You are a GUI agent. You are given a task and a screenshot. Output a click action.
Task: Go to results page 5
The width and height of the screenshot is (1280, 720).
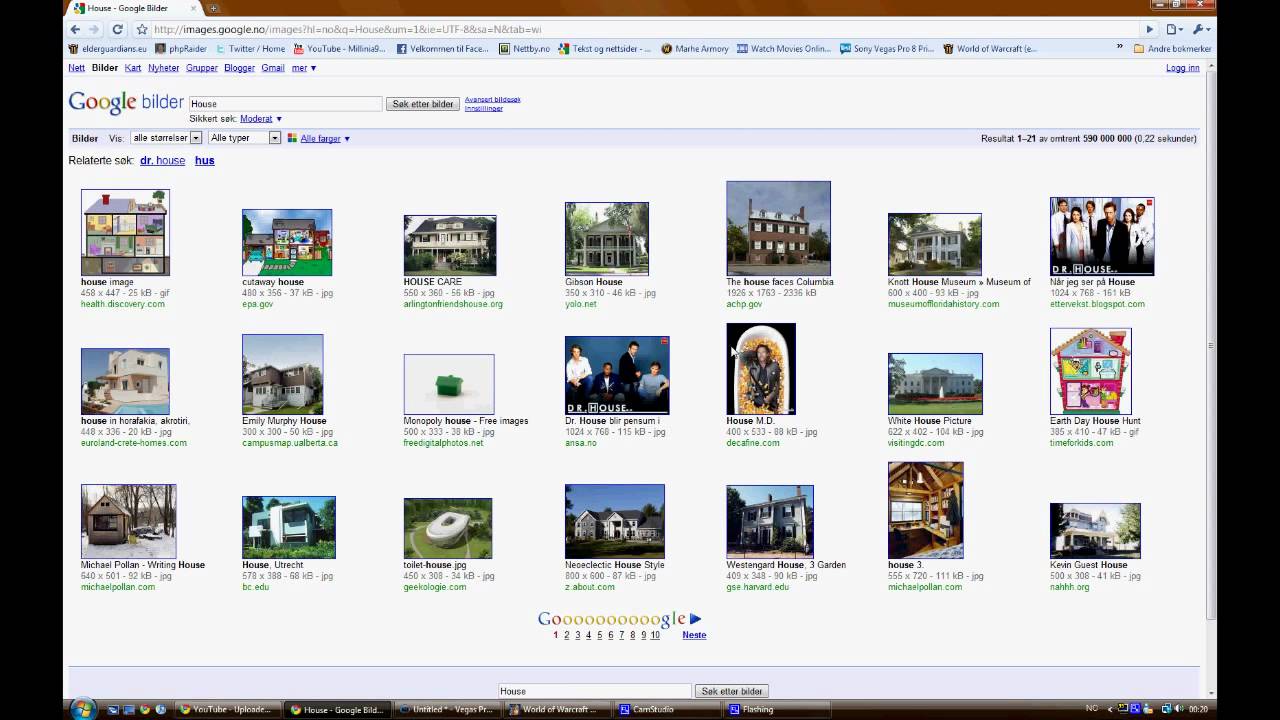tap(599, 635)
